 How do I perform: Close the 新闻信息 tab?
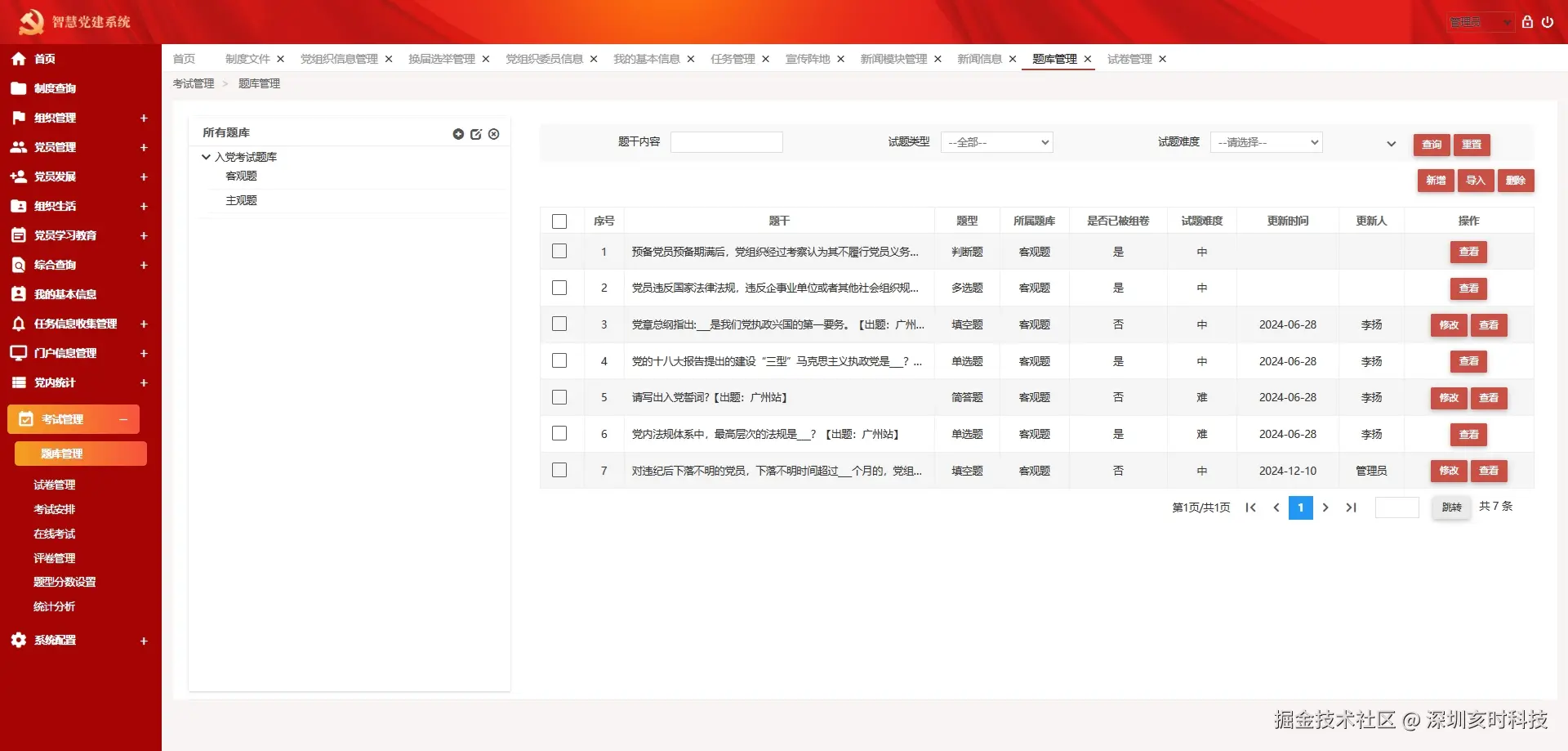click(x=1013, y=59)
